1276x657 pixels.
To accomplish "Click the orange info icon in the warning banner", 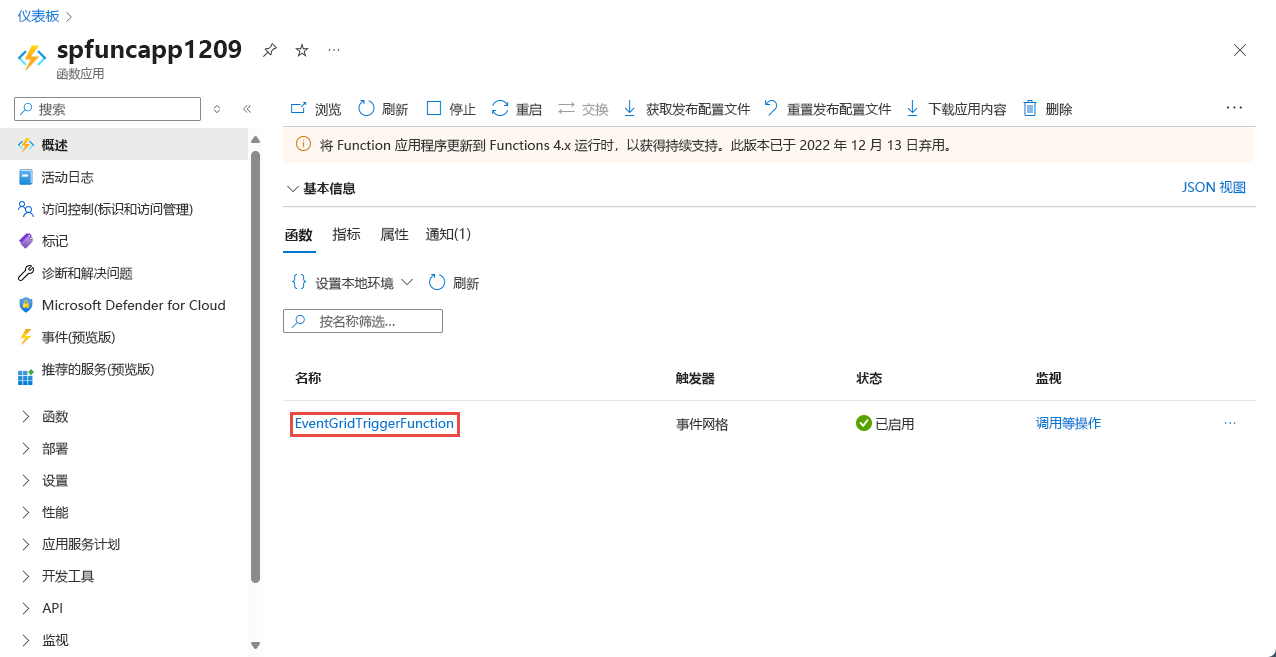I will (x=304, y=145).
